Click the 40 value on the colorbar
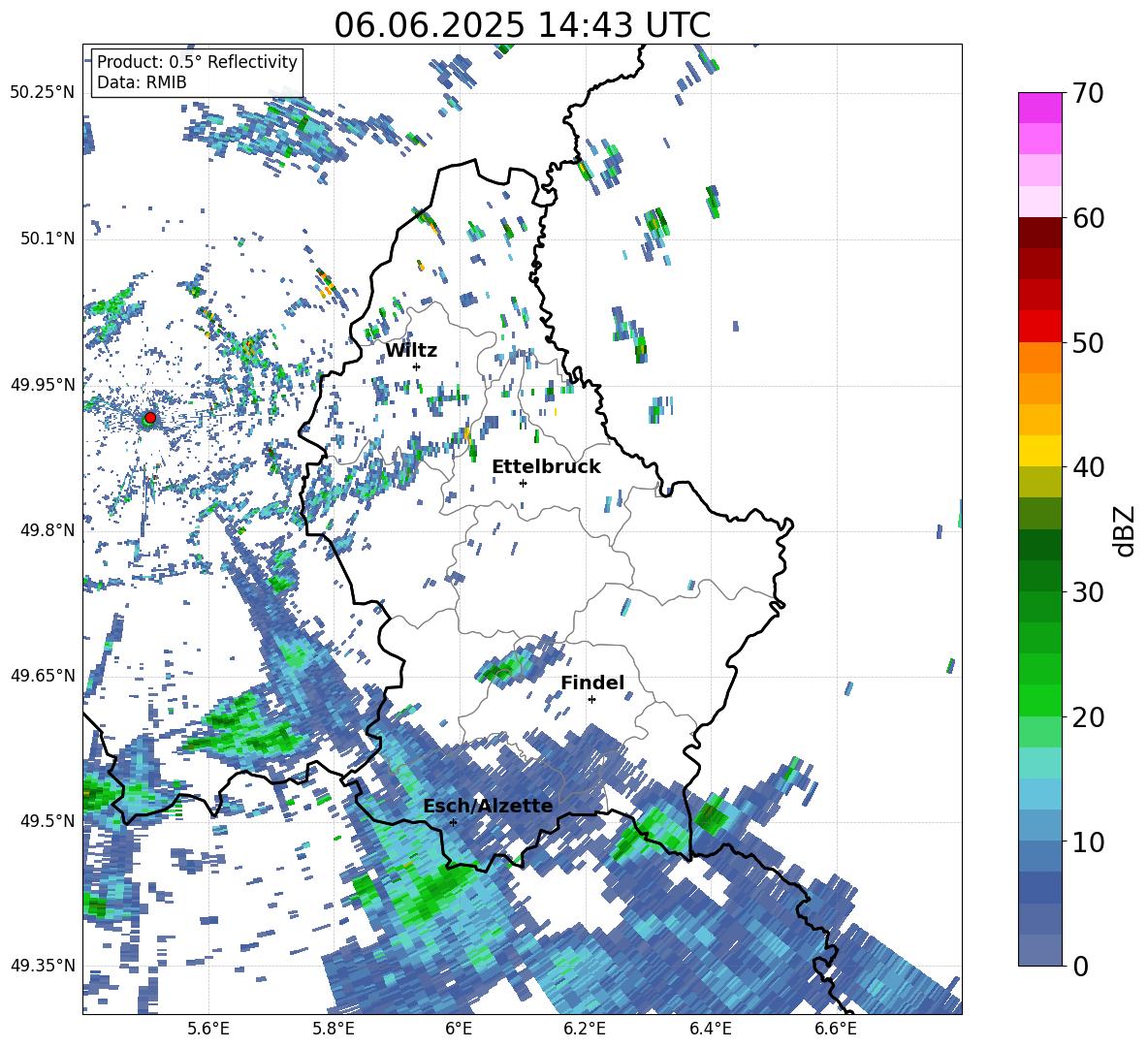This screenshot has height=1048, width=1148. coord(1088,467)
